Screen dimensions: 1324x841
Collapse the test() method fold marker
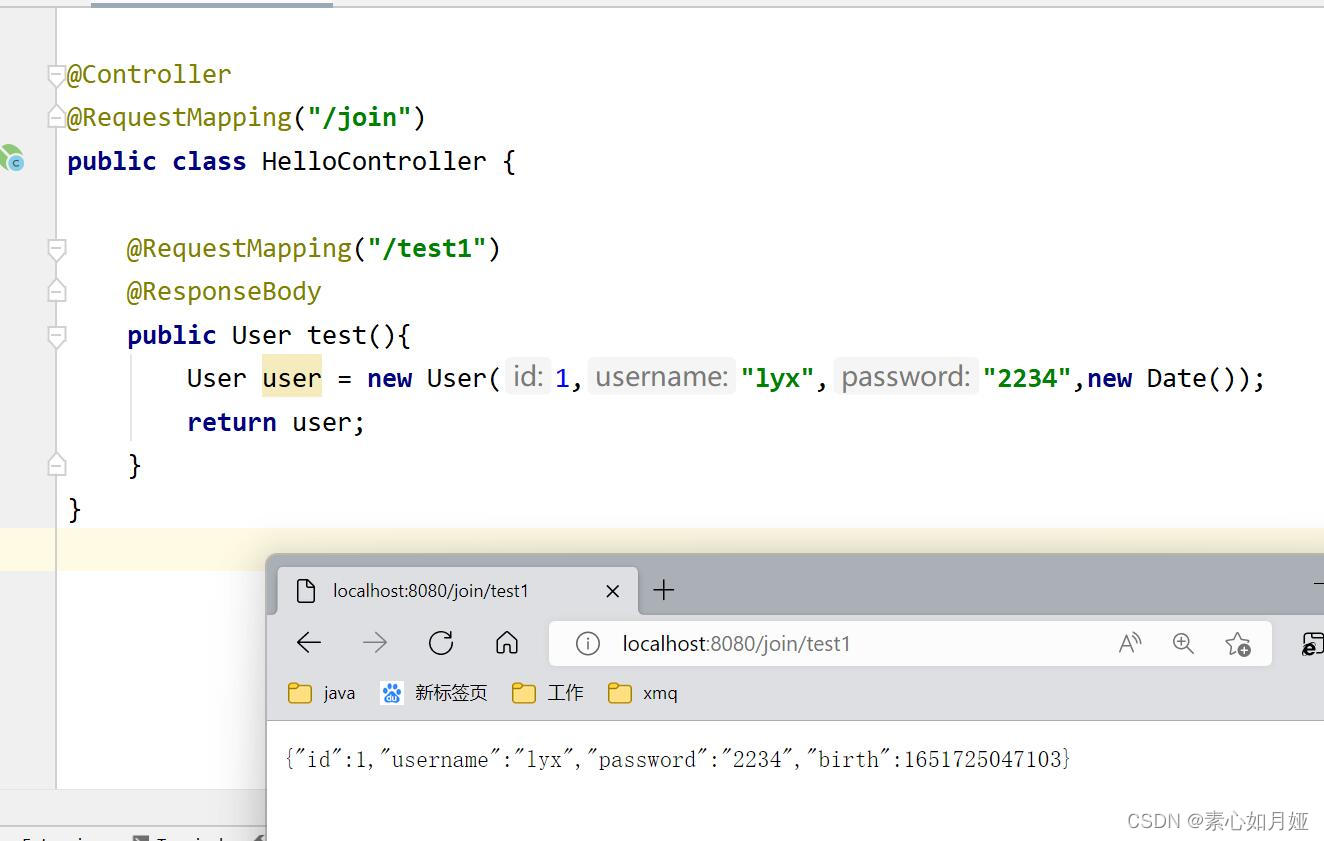[x=57, y=336]
